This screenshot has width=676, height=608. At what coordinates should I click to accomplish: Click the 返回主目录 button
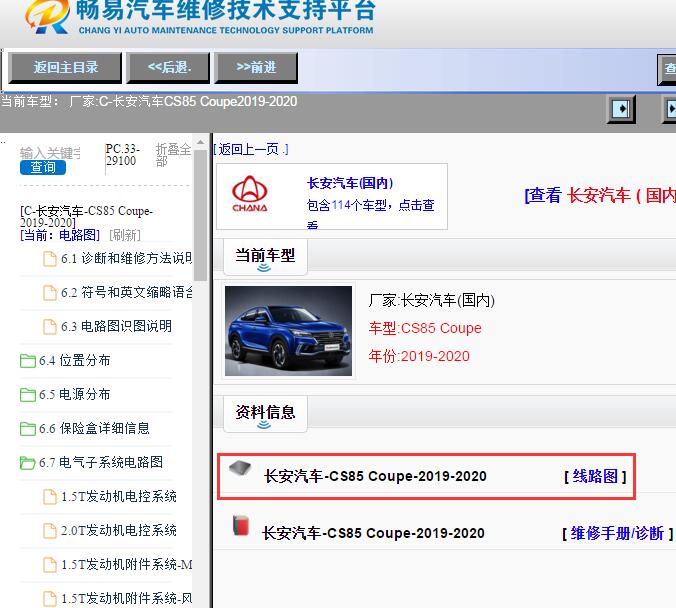(x=65, y=68)
